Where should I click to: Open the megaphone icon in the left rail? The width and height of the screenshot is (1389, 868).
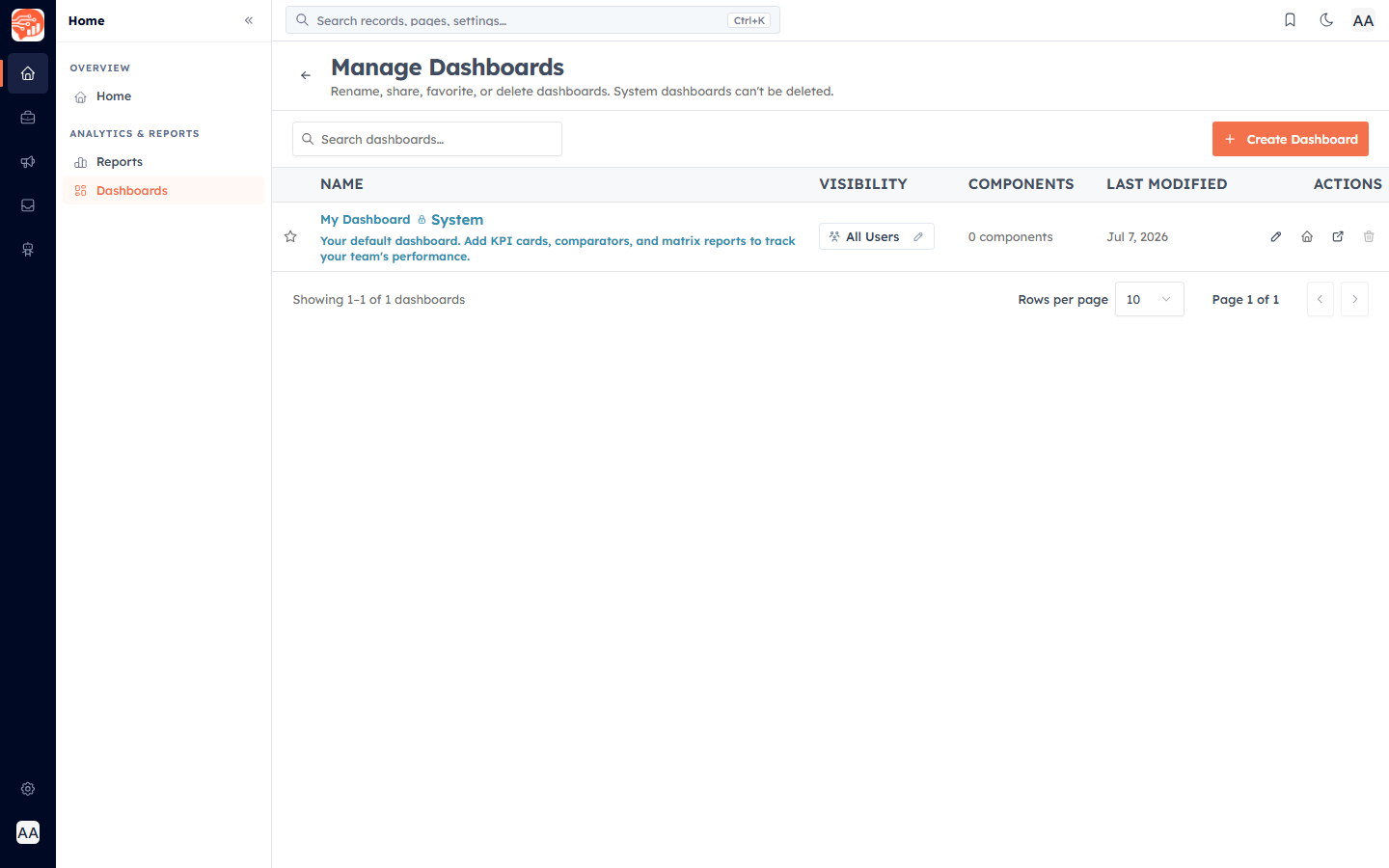pos(28,162)
